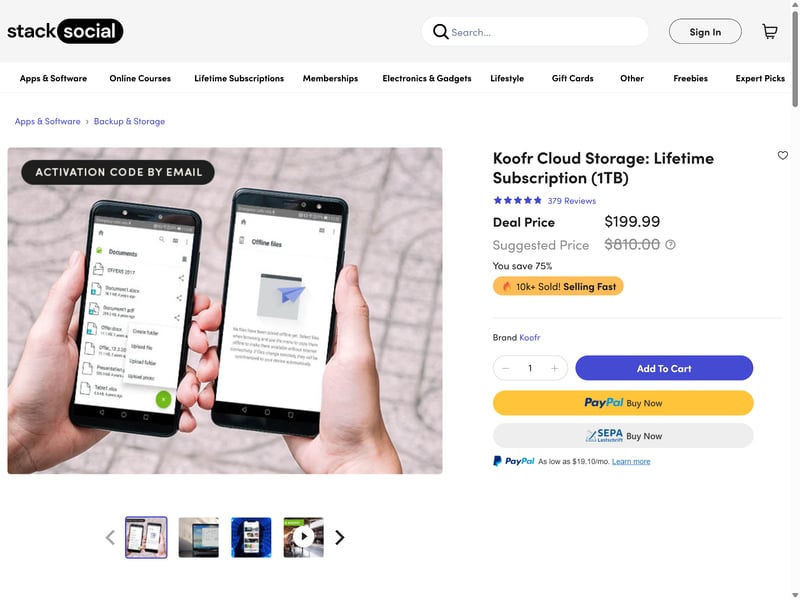Click the Backup & Storage breadcrumb
800x600 pixels.
[x=129, y=121]
